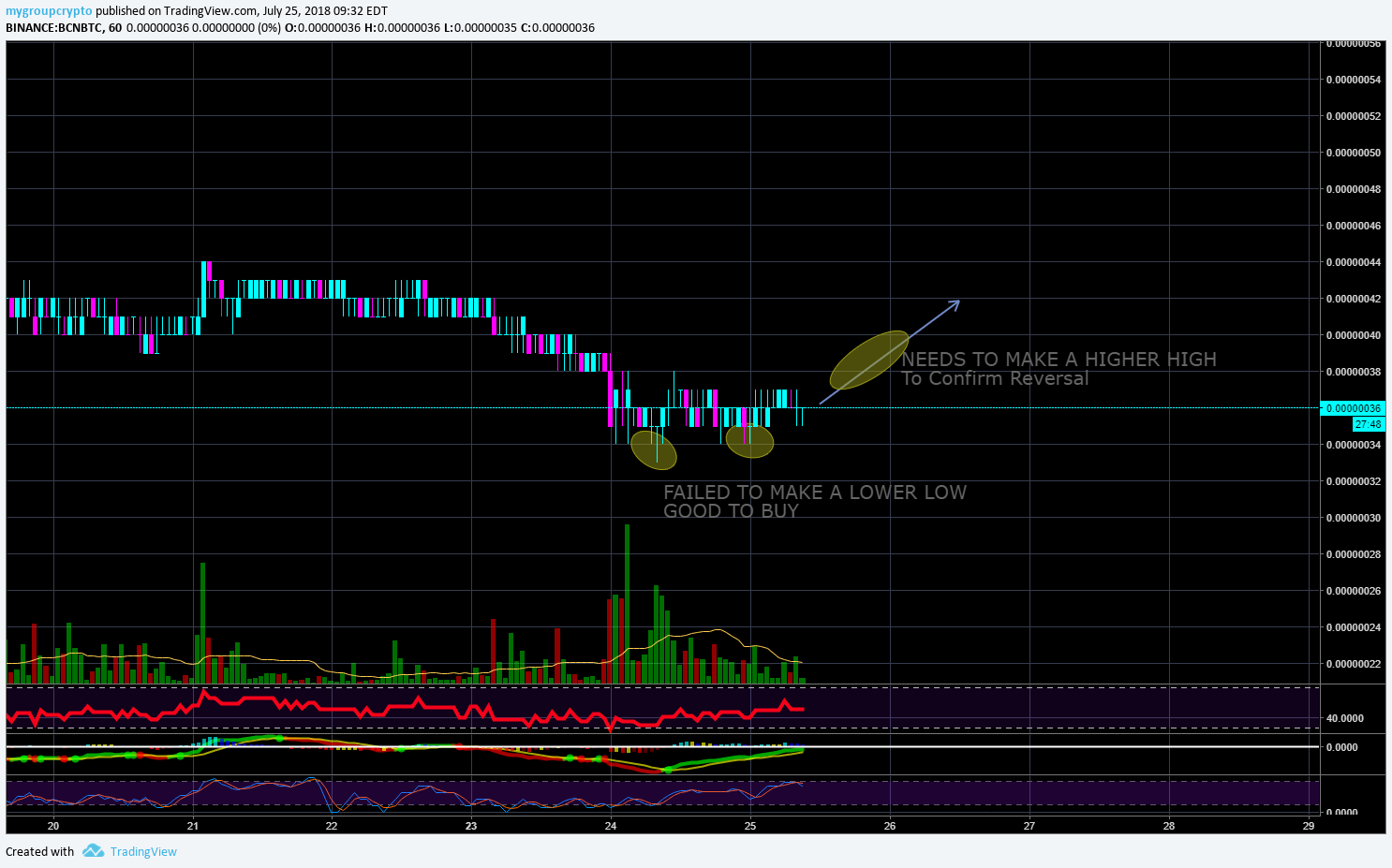The width and height of the screenshot is (1392, 868).
Task: Select price axis label 0.00000048
Action: pyautogui.click(x=1353, y=189)
